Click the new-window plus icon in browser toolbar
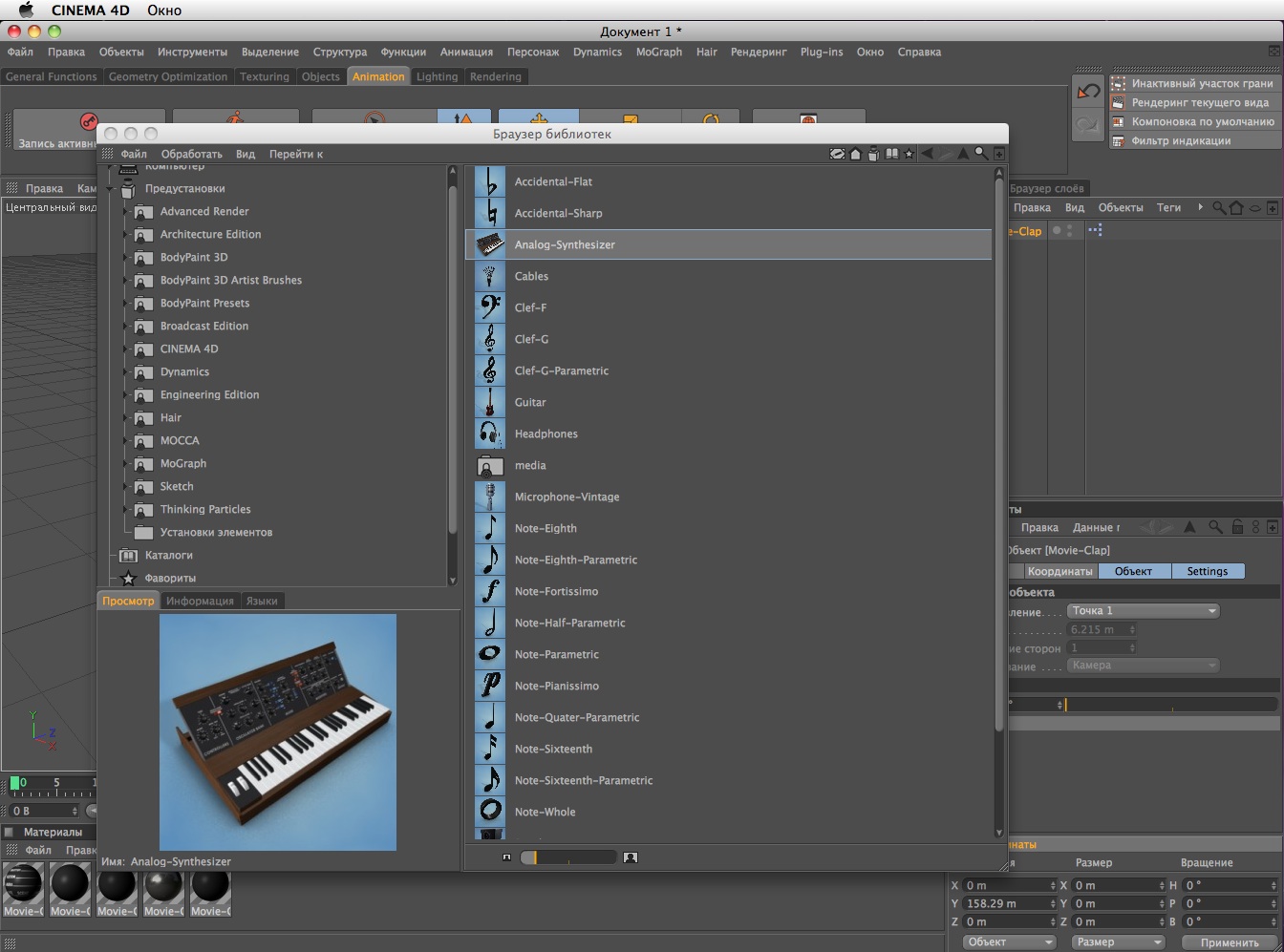This screenshot has height=952, width=1284. [999, 154]
